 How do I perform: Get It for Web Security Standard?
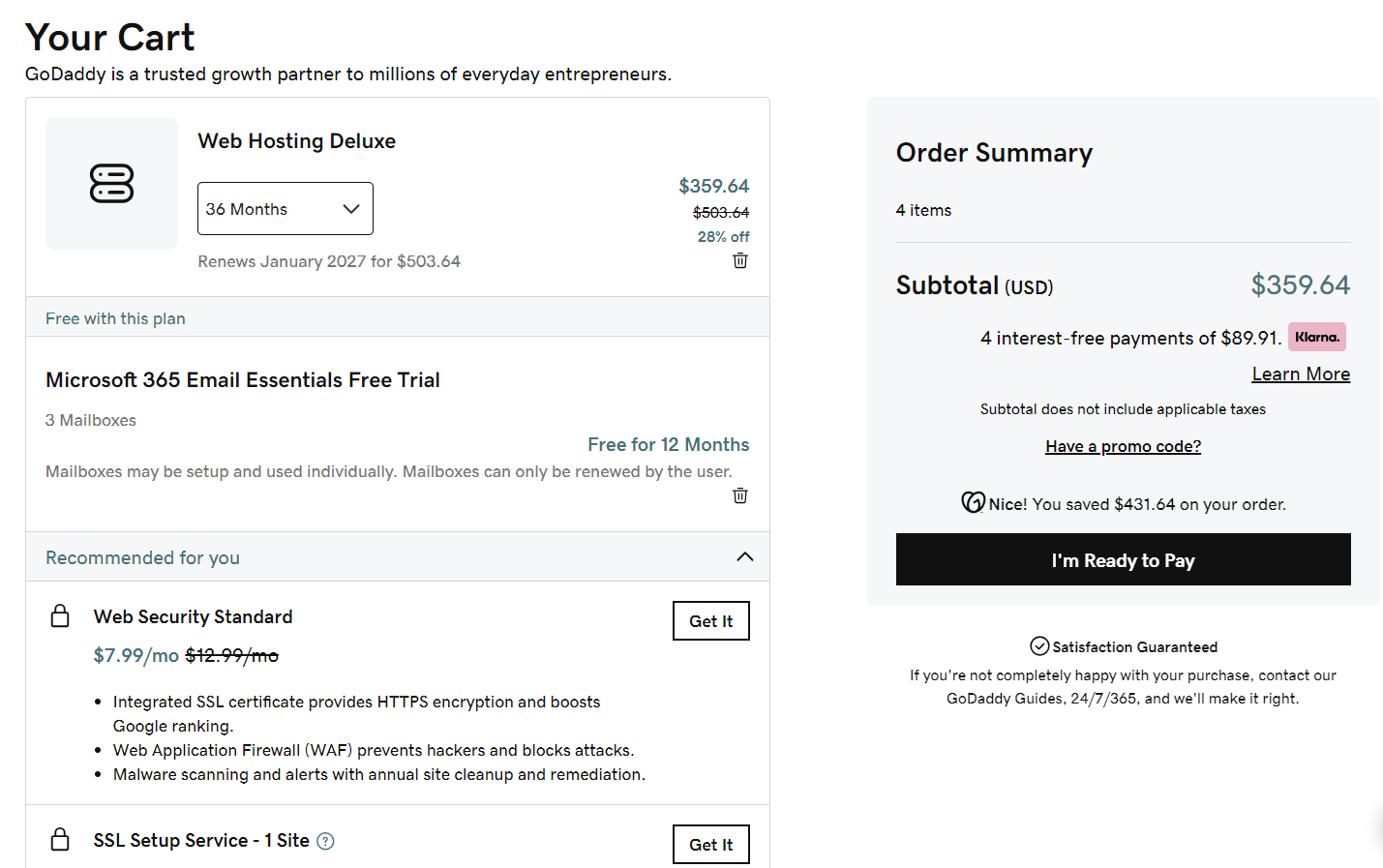tap(710, 621)
